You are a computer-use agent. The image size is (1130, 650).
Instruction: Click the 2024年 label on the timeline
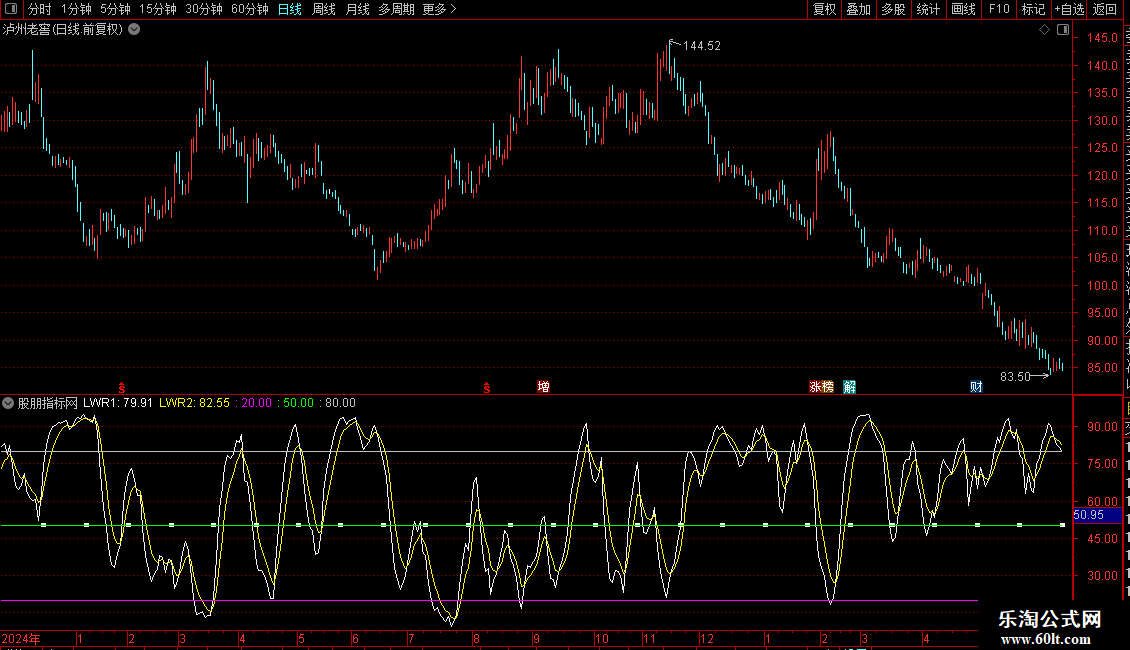pyautogui.click(x=21, y=639)
